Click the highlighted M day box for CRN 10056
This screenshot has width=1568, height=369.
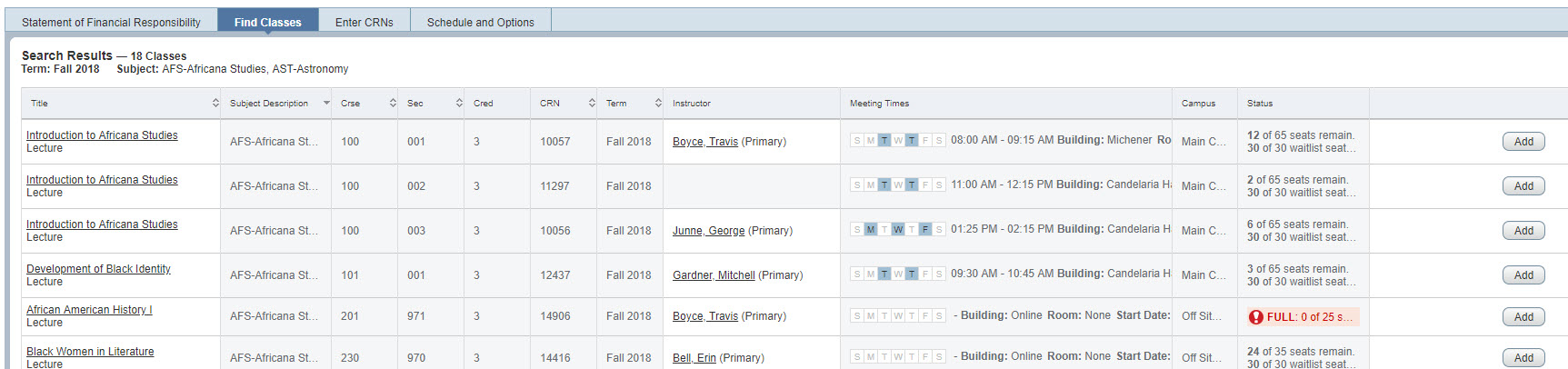click(871, 230)
